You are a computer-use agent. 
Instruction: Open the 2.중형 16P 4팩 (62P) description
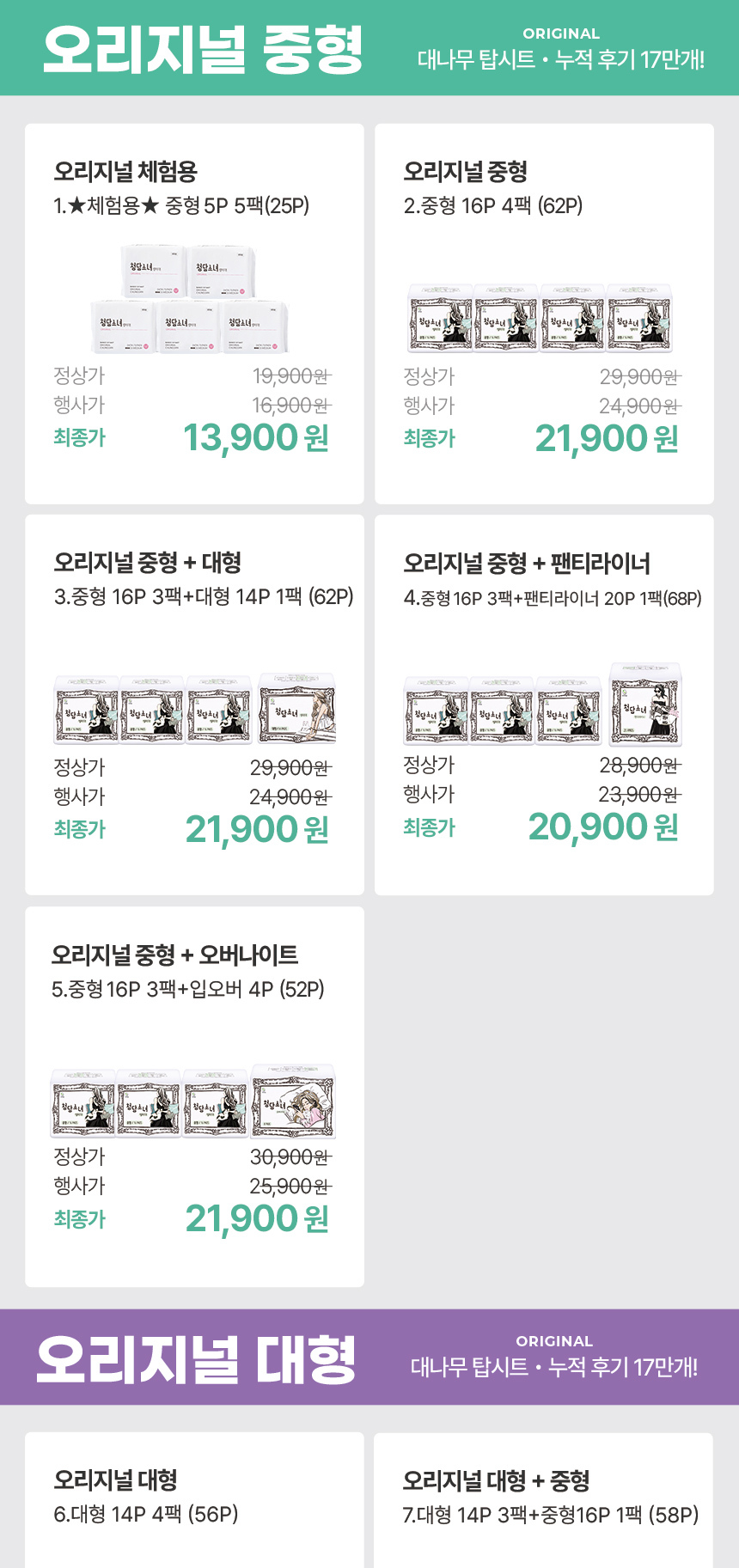click(493, 206)
